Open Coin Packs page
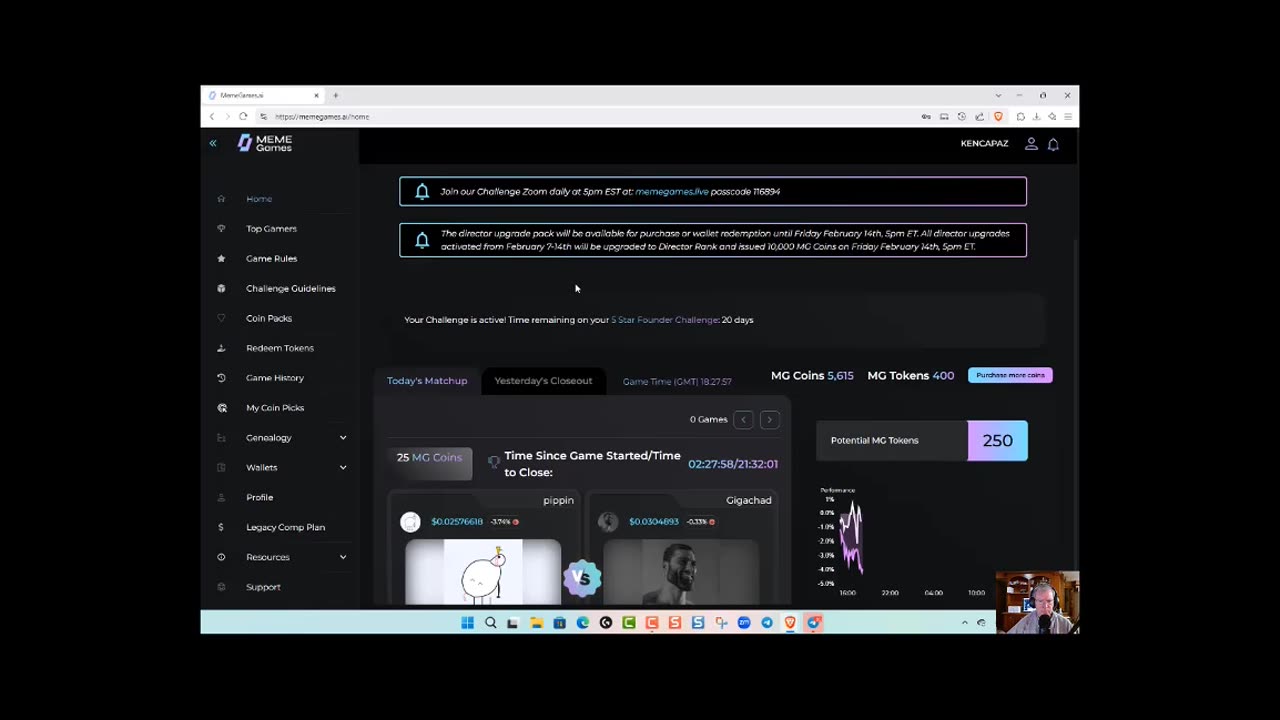The height and width of the screenshot is (720, 1280). point(269,318)
